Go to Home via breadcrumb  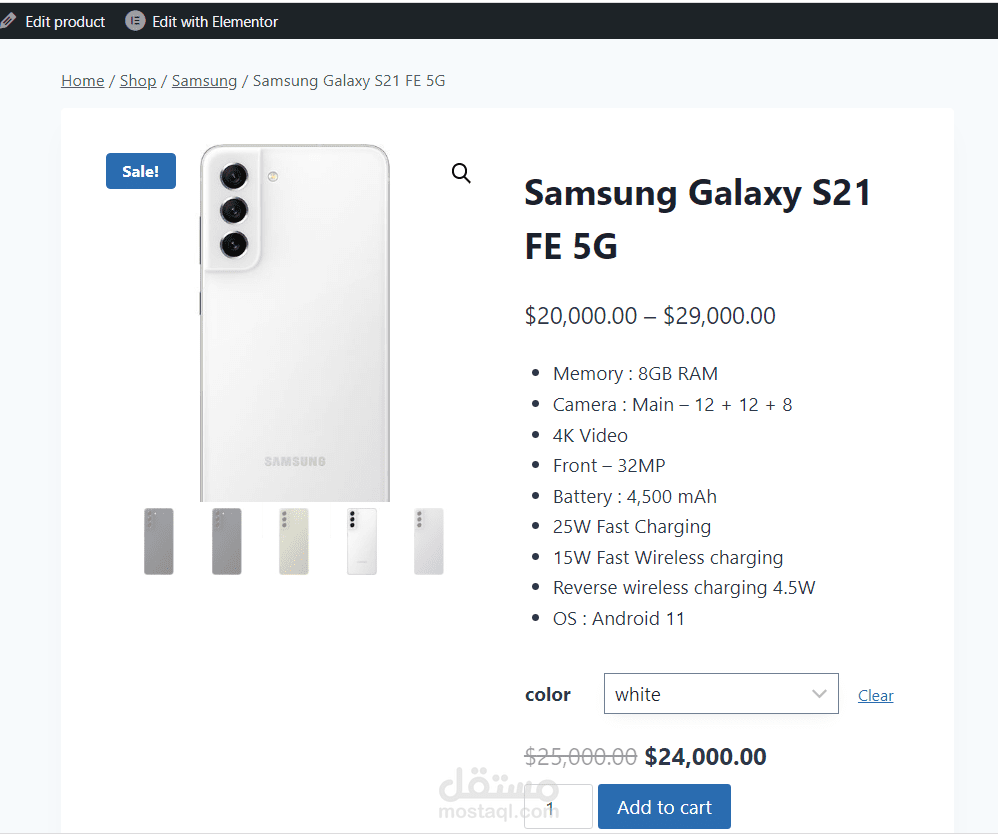[x=82, y=81]
